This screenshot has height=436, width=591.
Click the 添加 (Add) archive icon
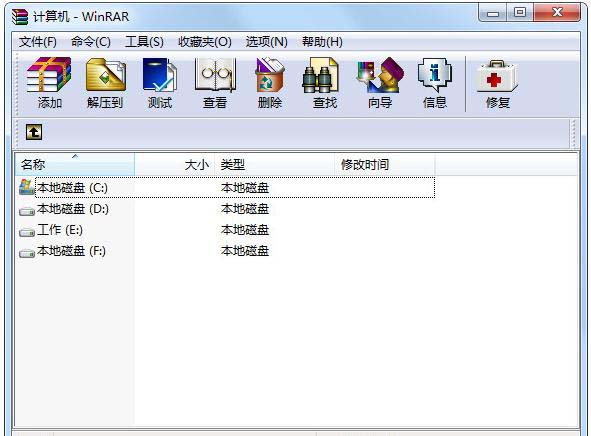(49, 75)
